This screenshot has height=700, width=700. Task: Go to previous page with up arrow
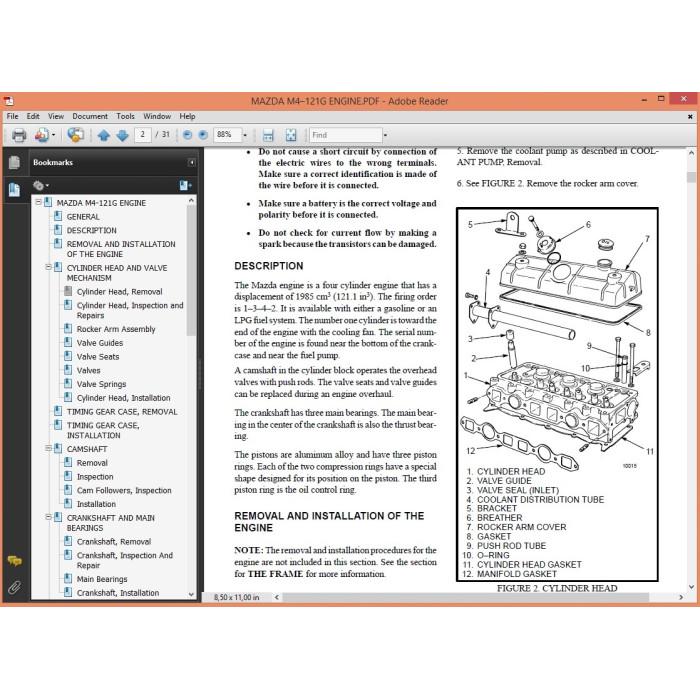104,135
